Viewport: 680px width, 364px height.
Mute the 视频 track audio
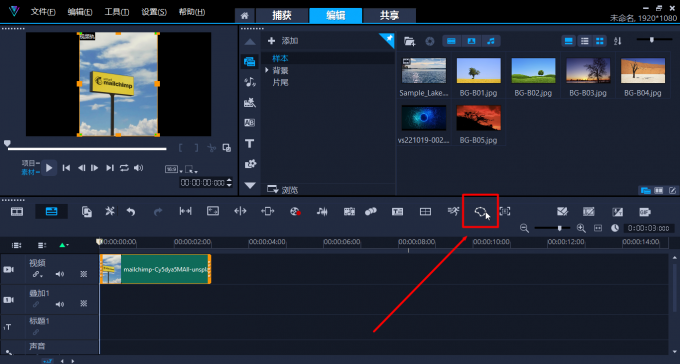pyautogui.click(x=60, y=274)
